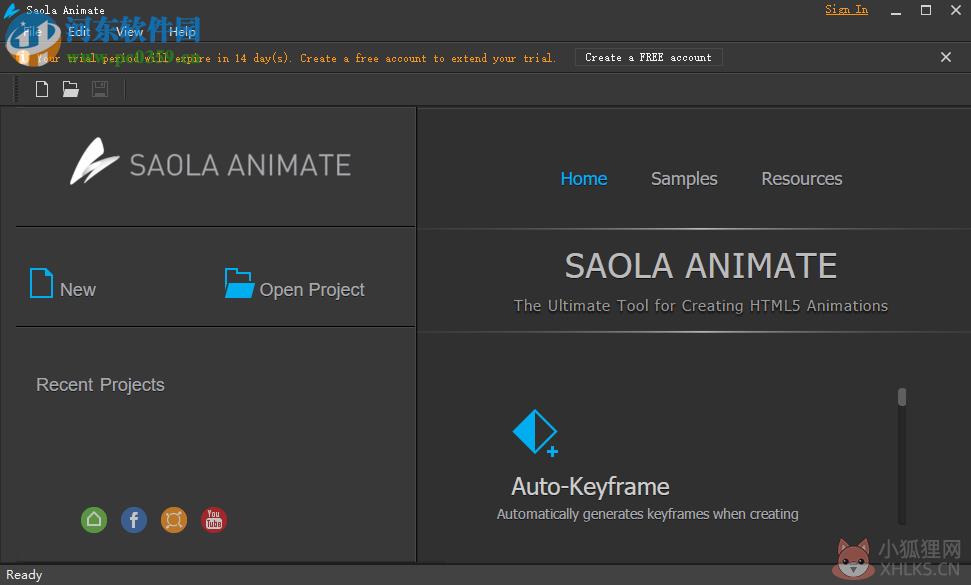Click the Recent Projects heading

pyautogui.click(x=100, y=385)
